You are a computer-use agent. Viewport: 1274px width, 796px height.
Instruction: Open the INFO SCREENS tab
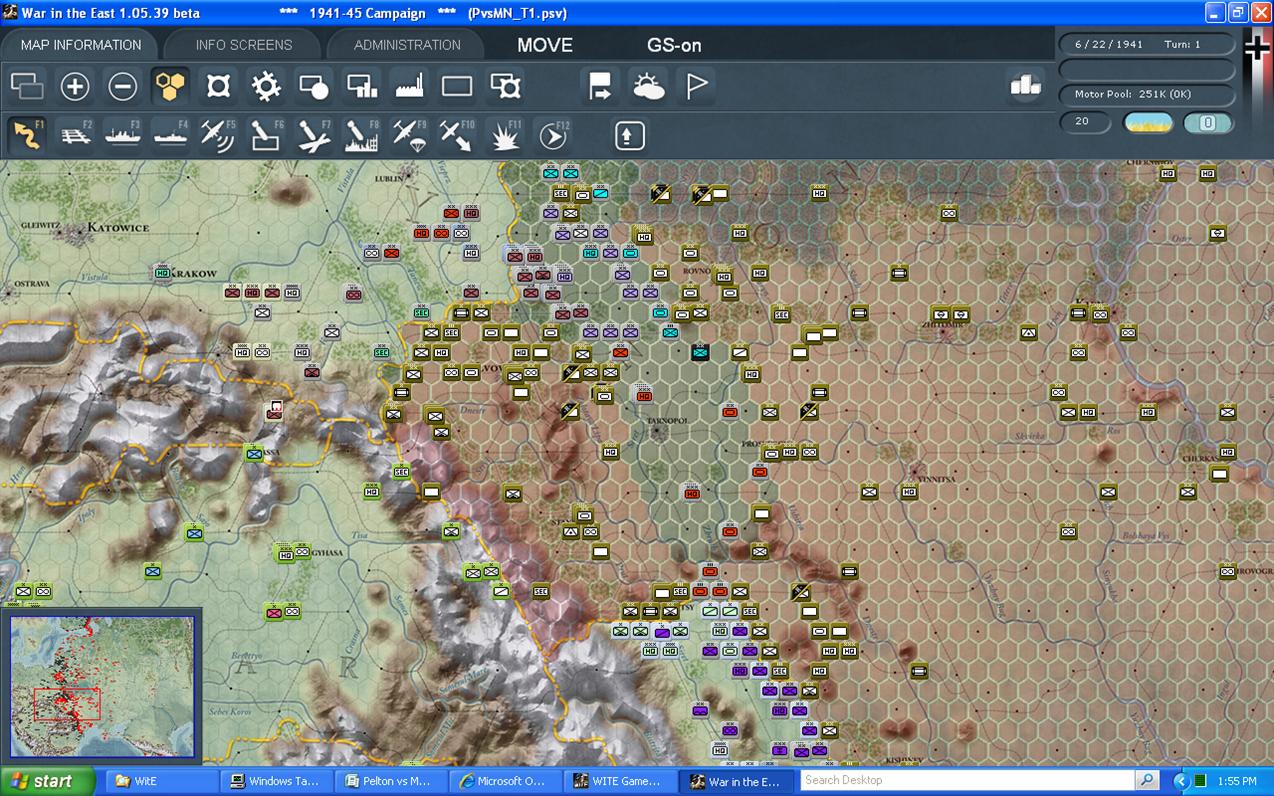(x=244, y=45)
